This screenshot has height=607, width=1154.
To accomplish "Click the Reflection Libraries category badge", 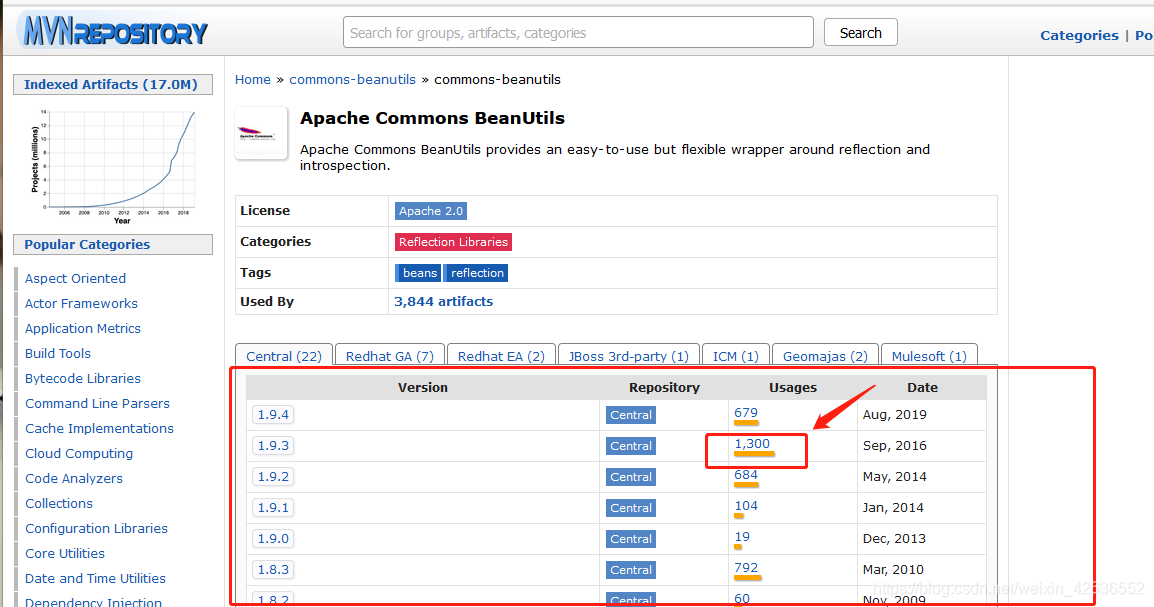I will [x=453, y=242].
